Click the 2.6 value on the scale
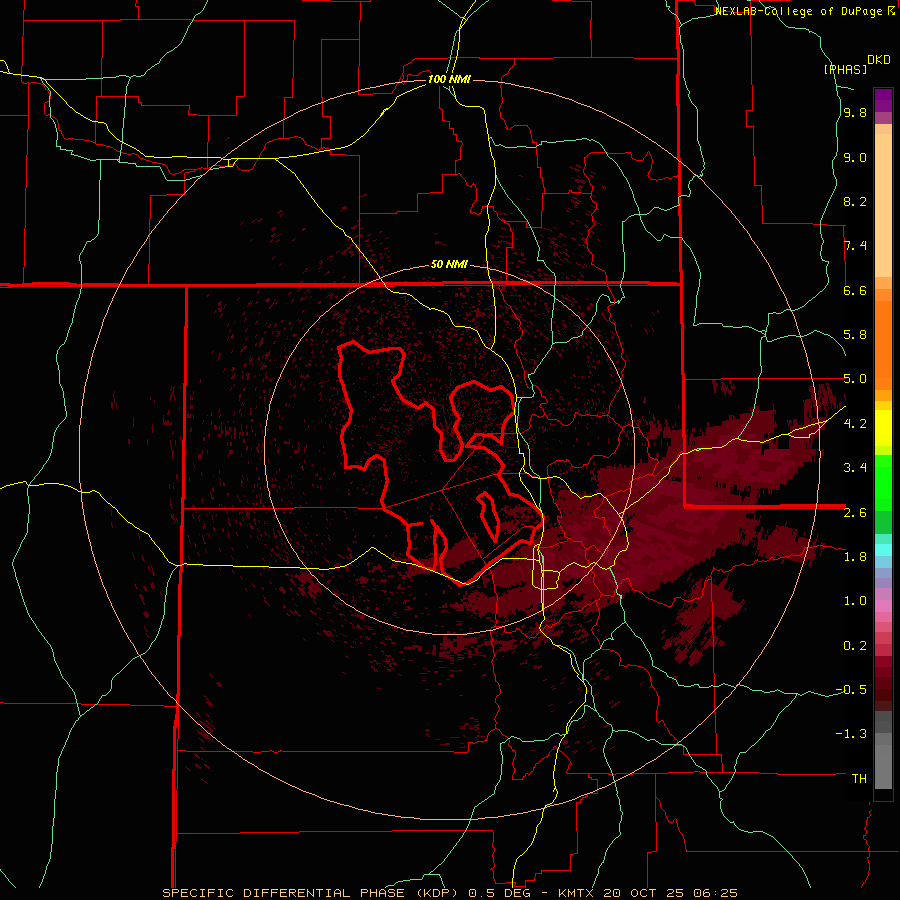Screen dimensions: 900x900 (x=855, y=513)
